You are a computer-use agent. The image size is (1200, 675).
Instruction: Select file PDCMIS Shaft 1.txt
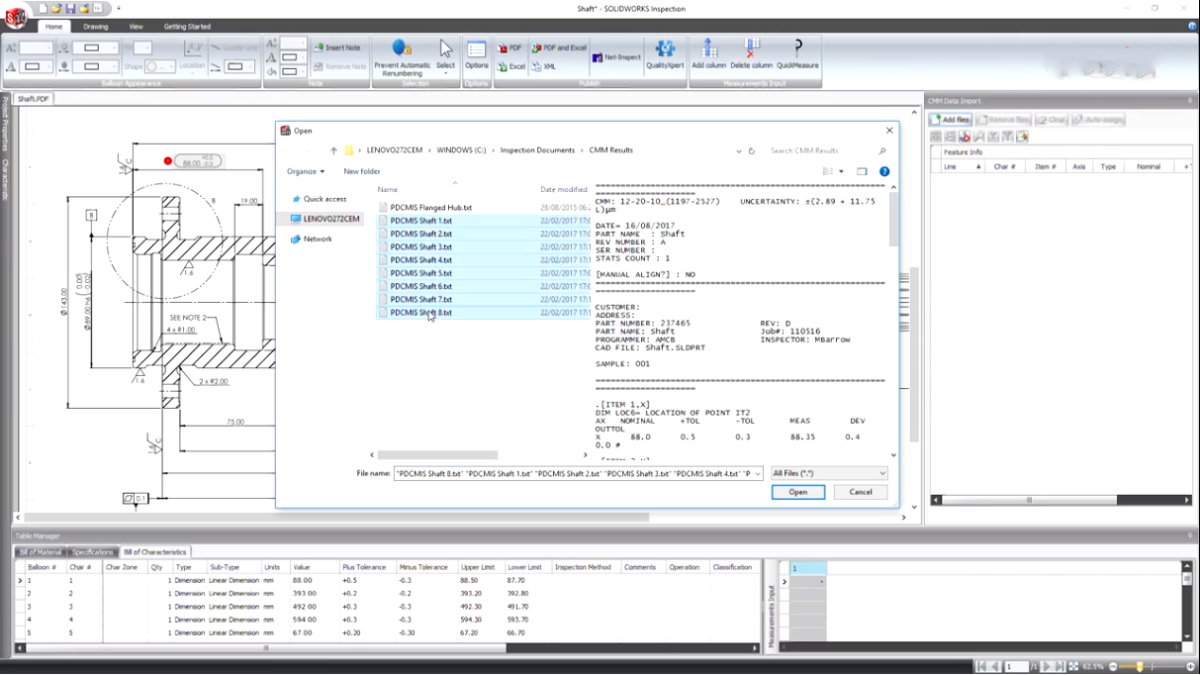(x=421, y=220)
